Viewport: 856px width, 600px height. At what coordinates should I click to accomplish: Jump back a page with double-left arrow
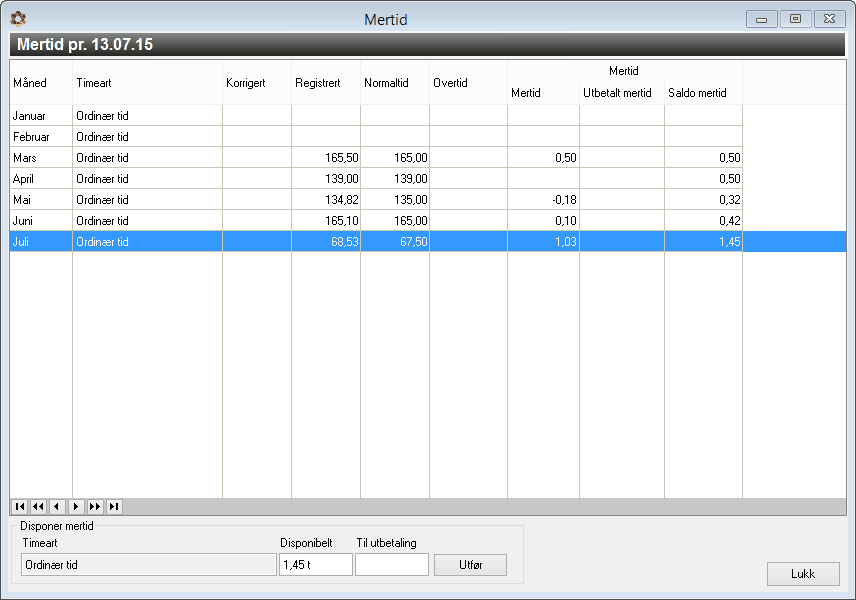[x=38, y=507]
